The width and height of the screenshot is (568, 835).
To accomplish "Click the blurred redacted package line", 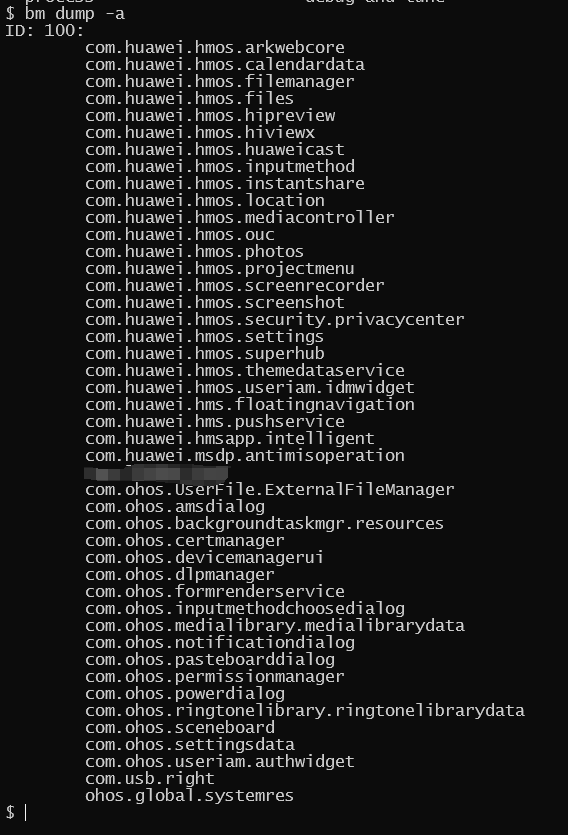I will click(x=157, y=473).
